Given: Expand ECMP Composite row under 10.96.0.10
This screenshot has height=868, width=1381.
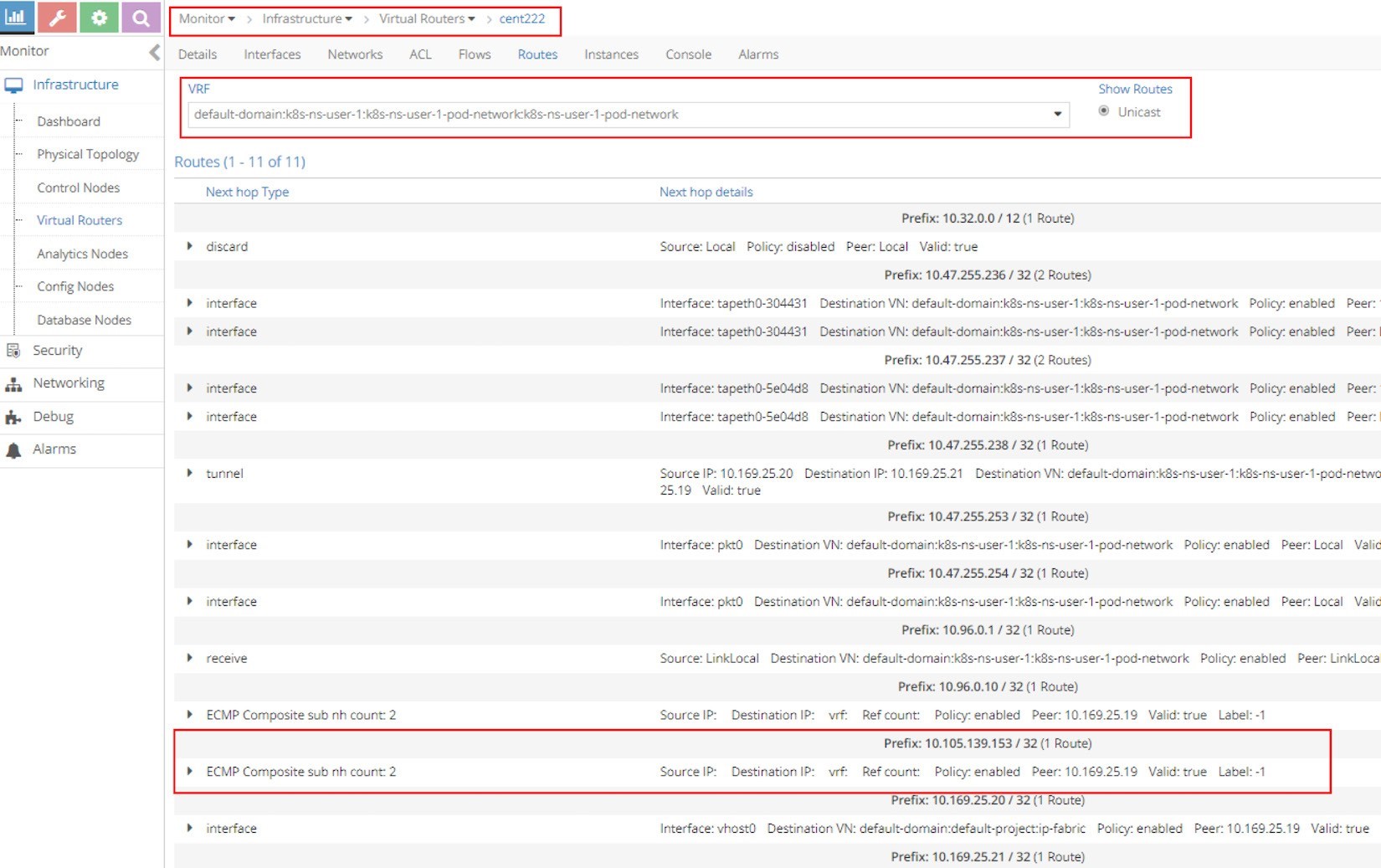Looking at the screenshot, I should [189, 714].
